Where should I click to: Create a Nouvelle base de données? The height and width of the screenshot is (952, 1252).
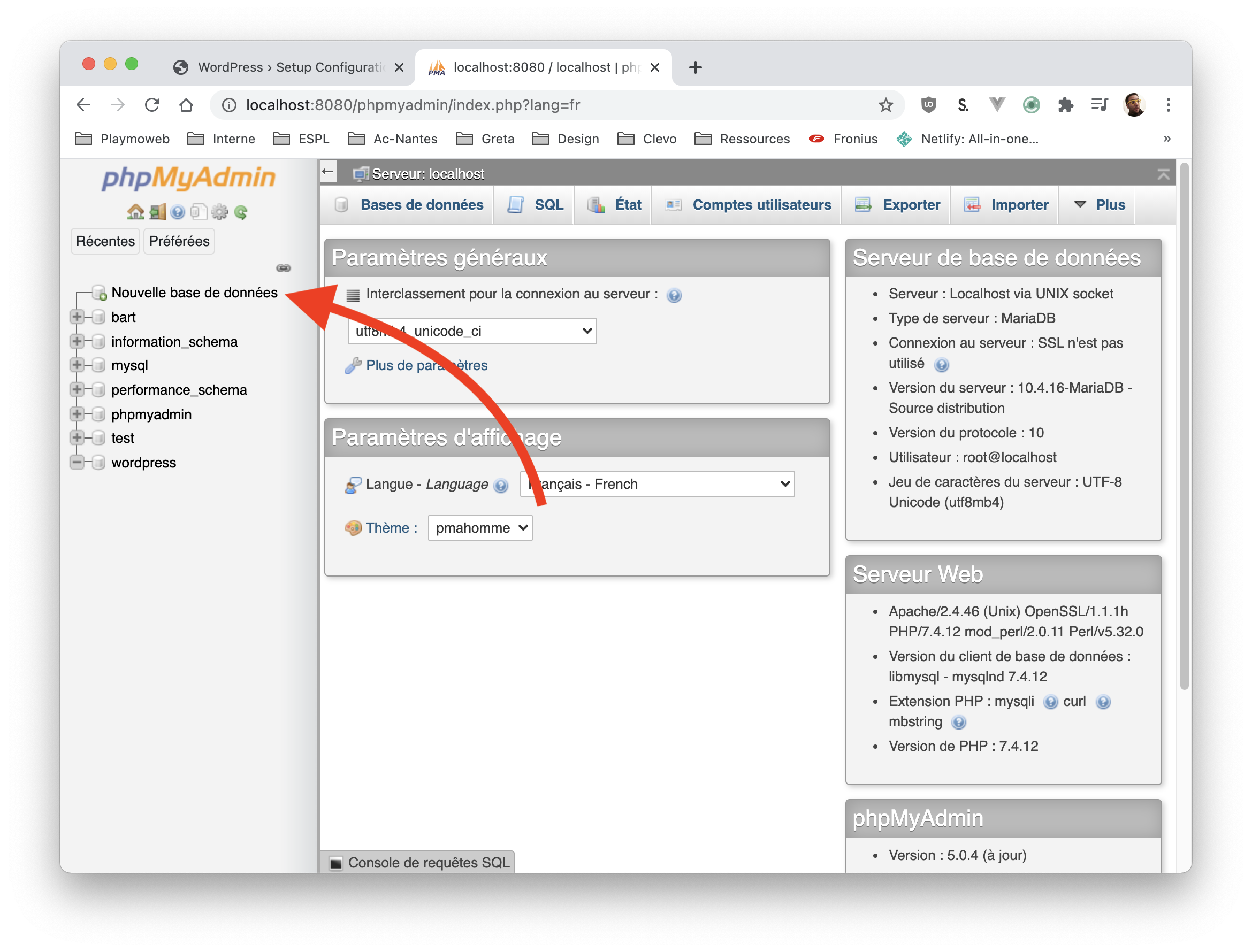tap(194, 293)
